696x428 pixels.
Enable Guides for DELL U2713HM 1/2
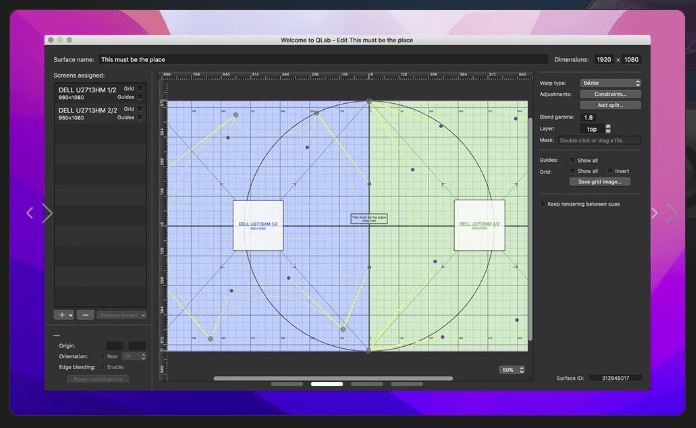pos(140,97)
